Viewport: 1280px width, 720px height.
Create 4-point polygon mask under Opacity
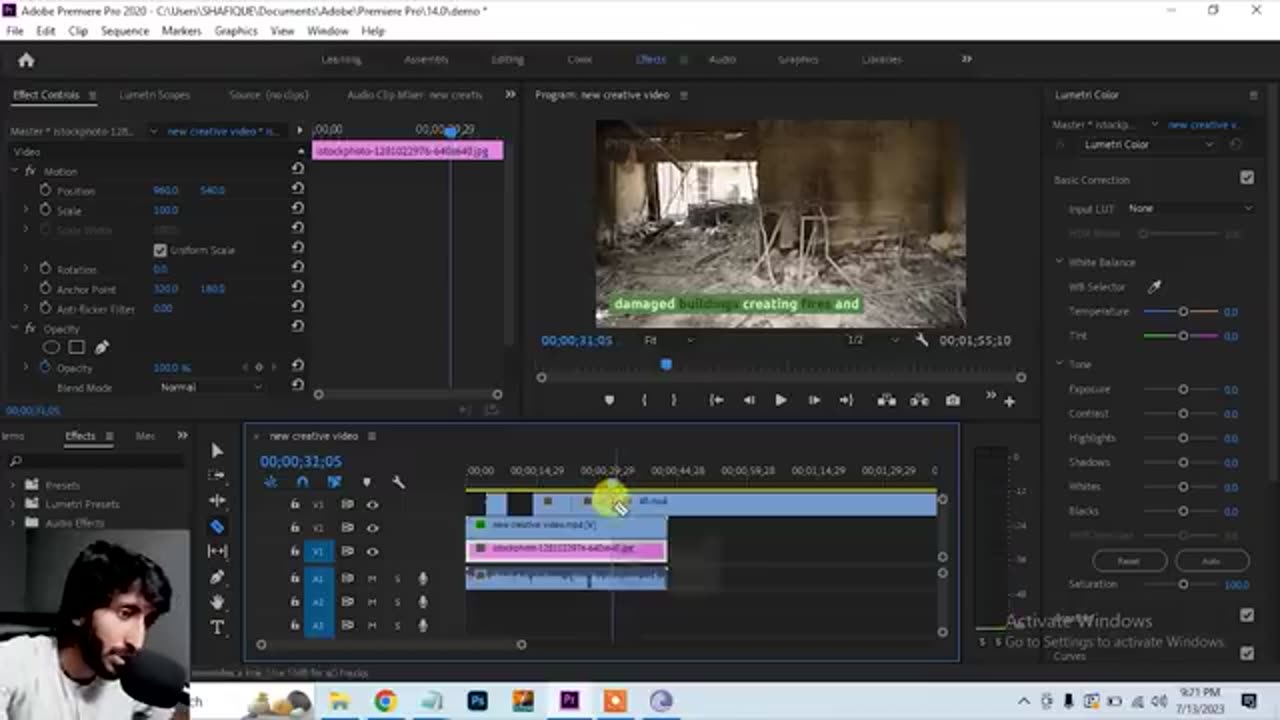(76, 347)
